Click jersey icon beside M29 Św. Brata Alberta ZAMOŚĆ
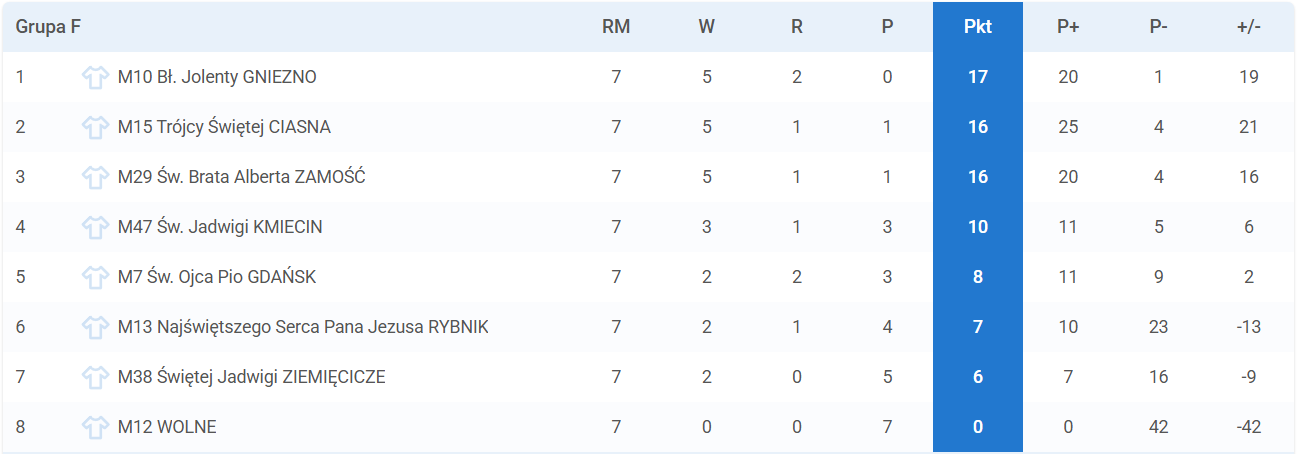This screenshot has height=454, width=1297. pos(95,177)
